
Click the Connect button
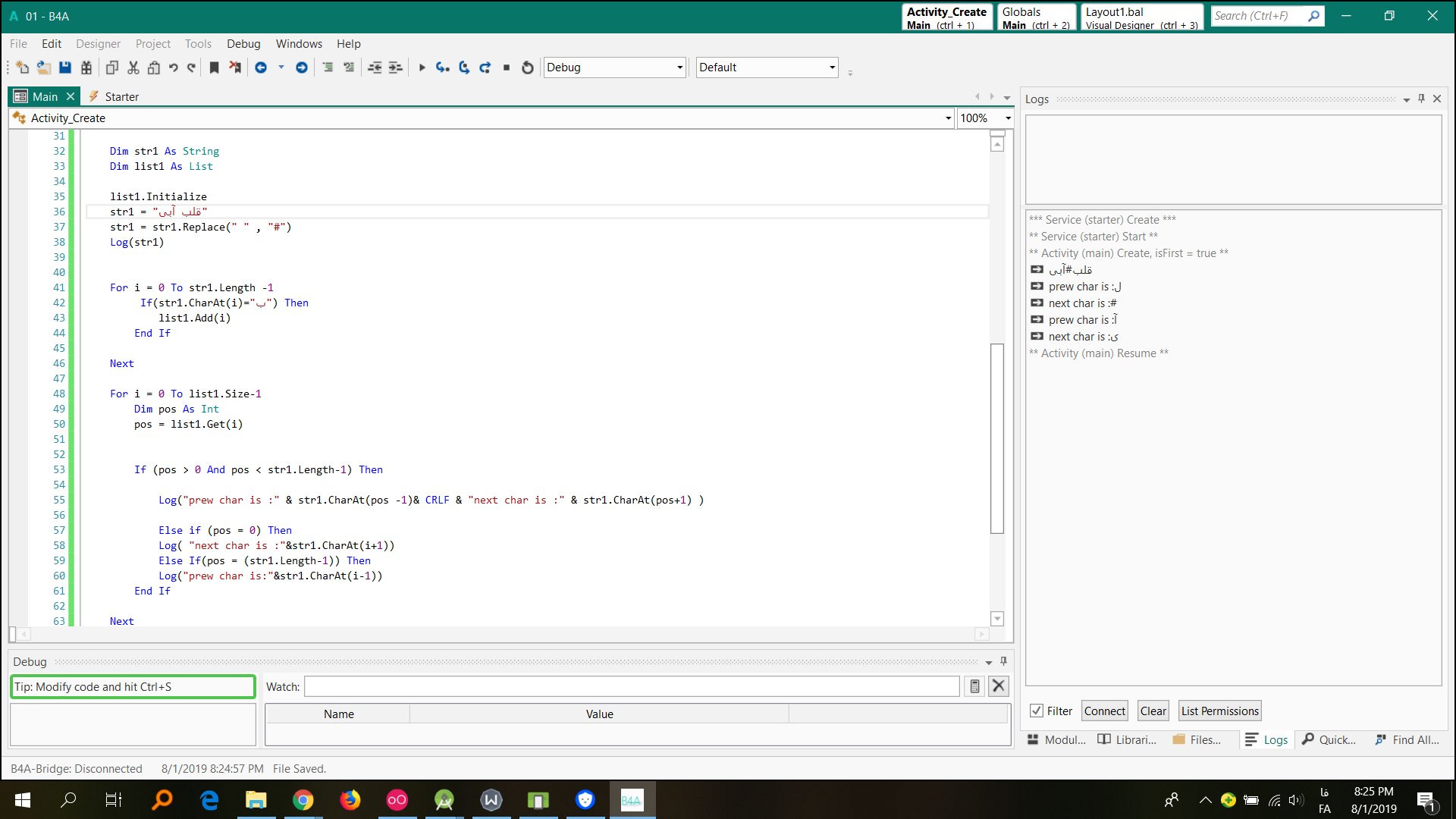coord(1104,711)
